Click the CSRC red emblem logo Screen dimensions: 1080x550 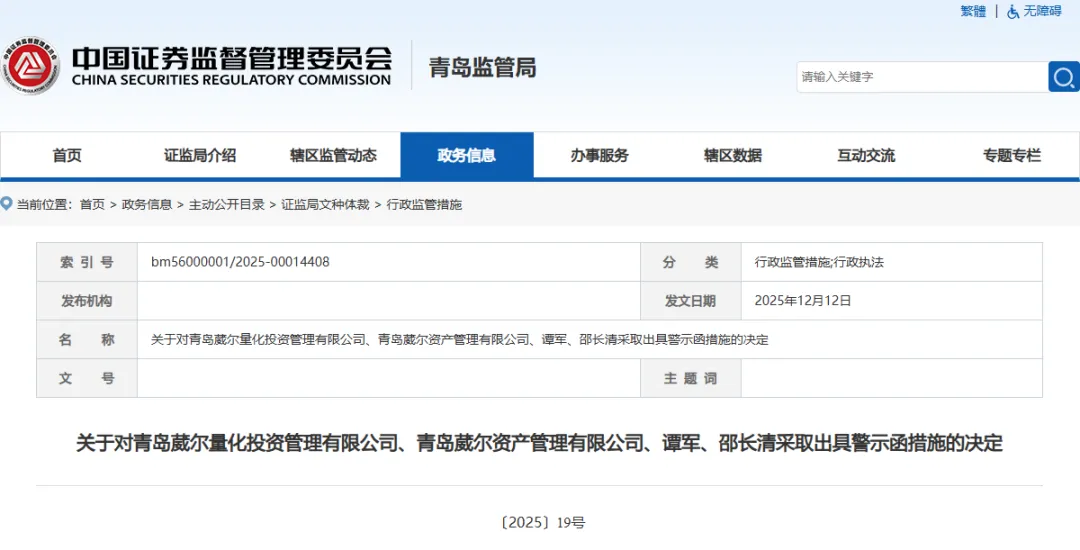[x=29, y=67]
